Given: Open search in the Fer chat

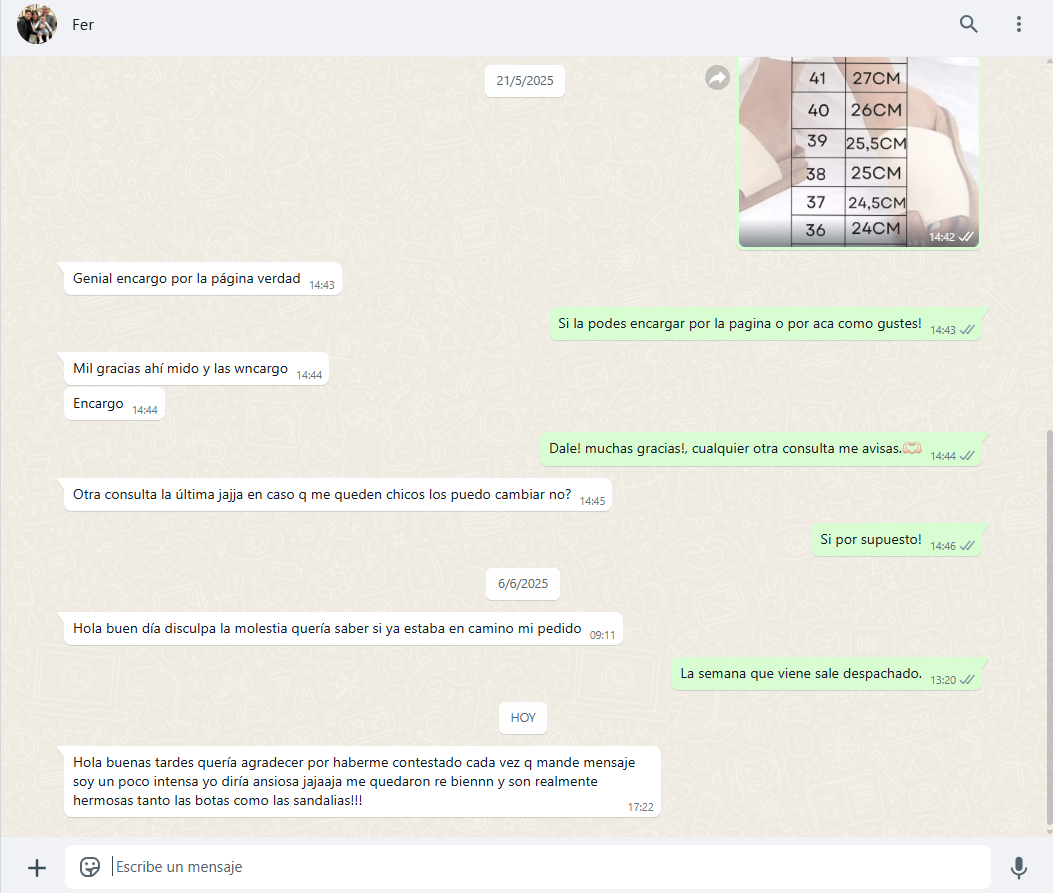Looking at the screenshot, I should [x=968, y=24].
